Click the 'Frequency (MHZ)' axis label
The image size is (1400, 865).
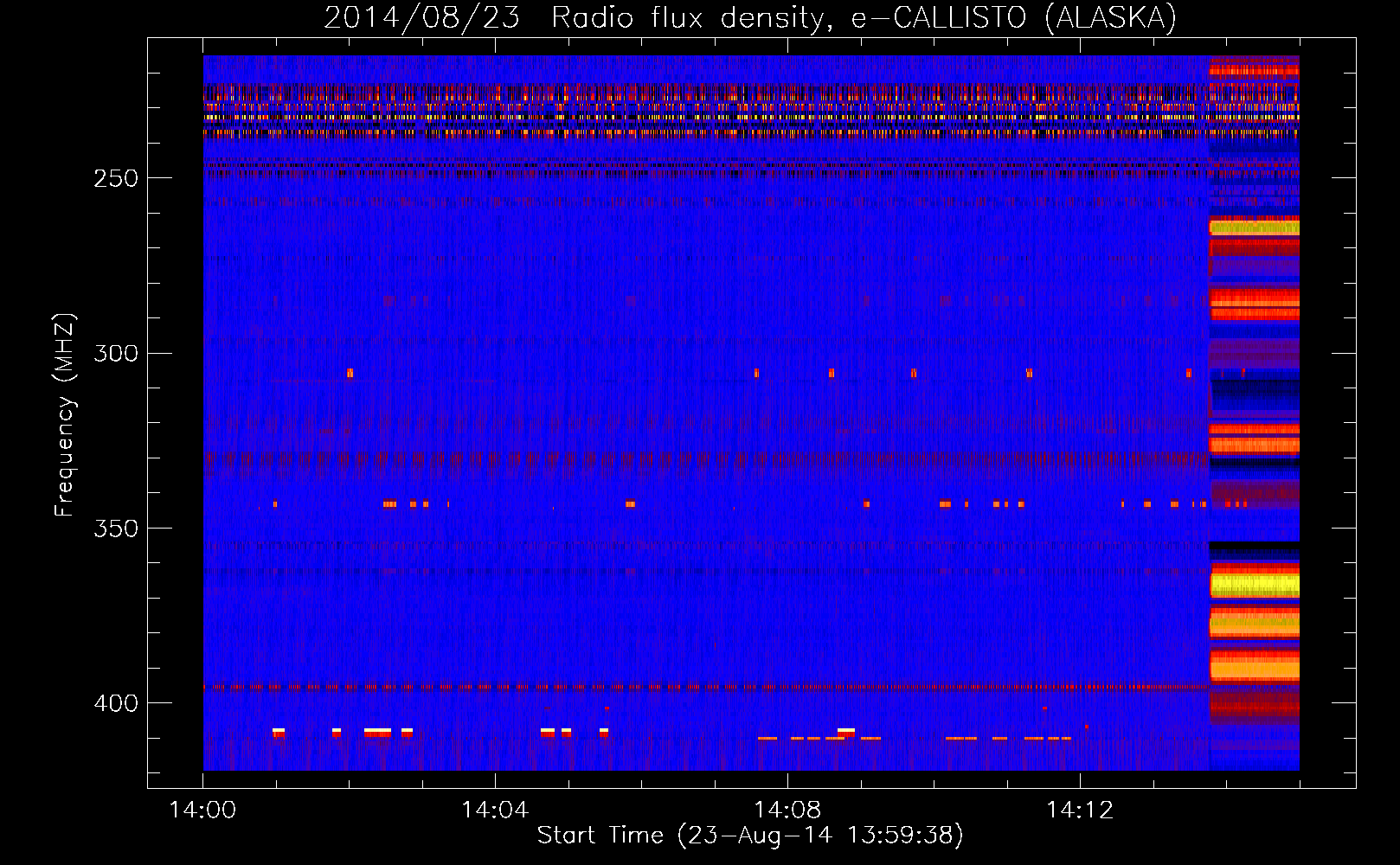(64, 414)
